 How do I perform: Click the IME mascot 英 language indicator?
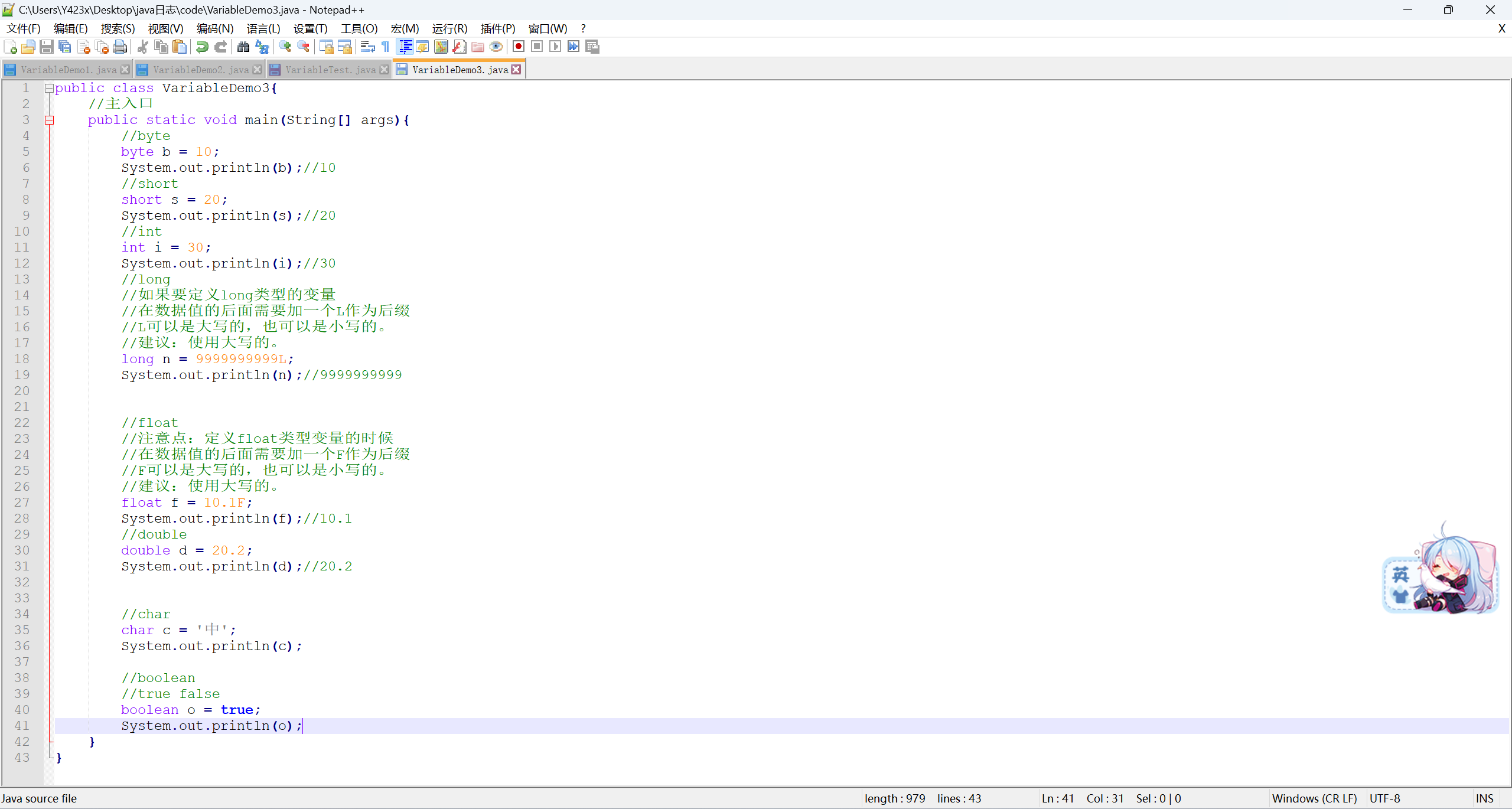point(1400,575)
